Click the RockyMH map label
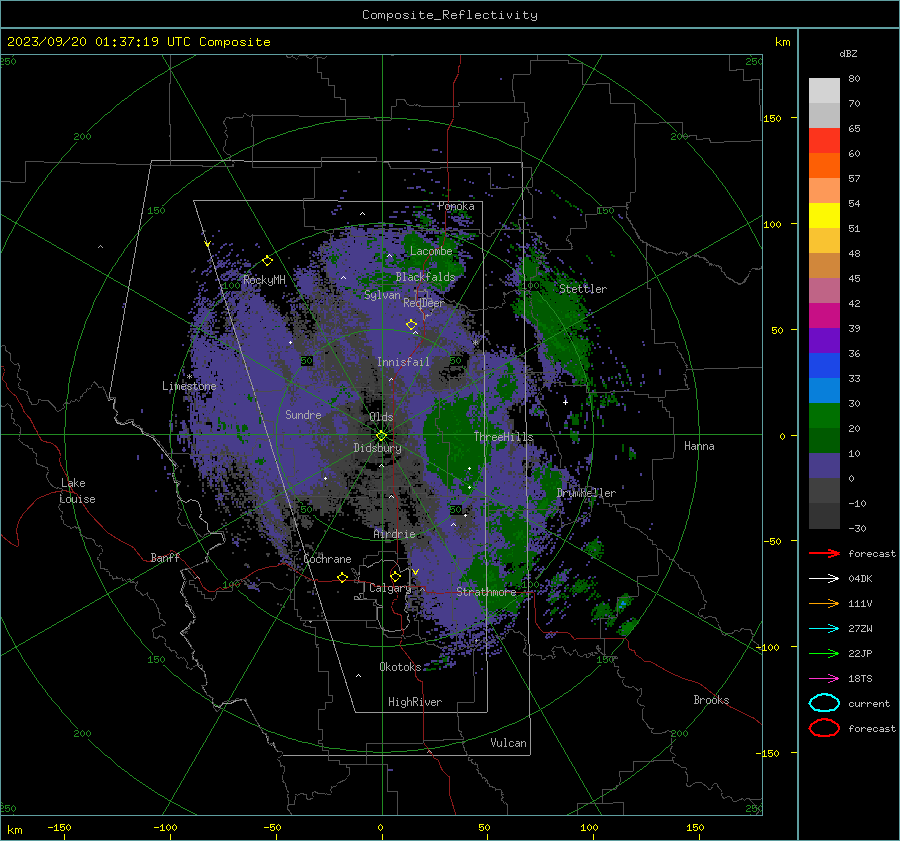The height and width of the screenshot is (841, 900). click(x=264, y=280)
